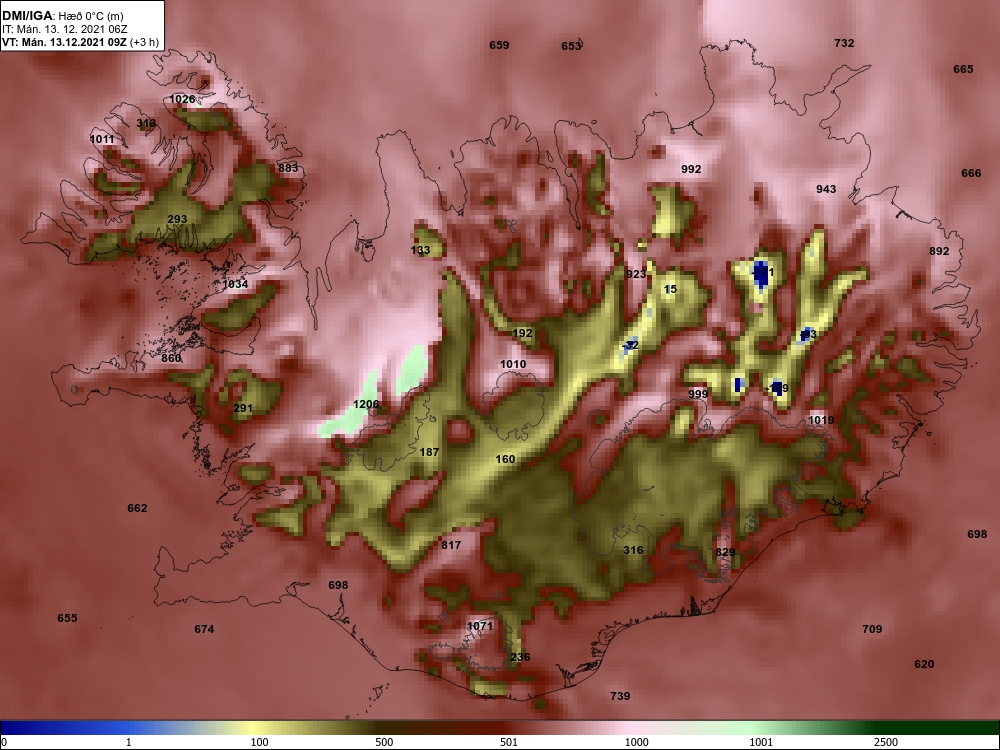This screenshot has height=750, width=1000.
Task: Click the value 732 on the map
Action: pyautogui.click(x=844, y=43)
